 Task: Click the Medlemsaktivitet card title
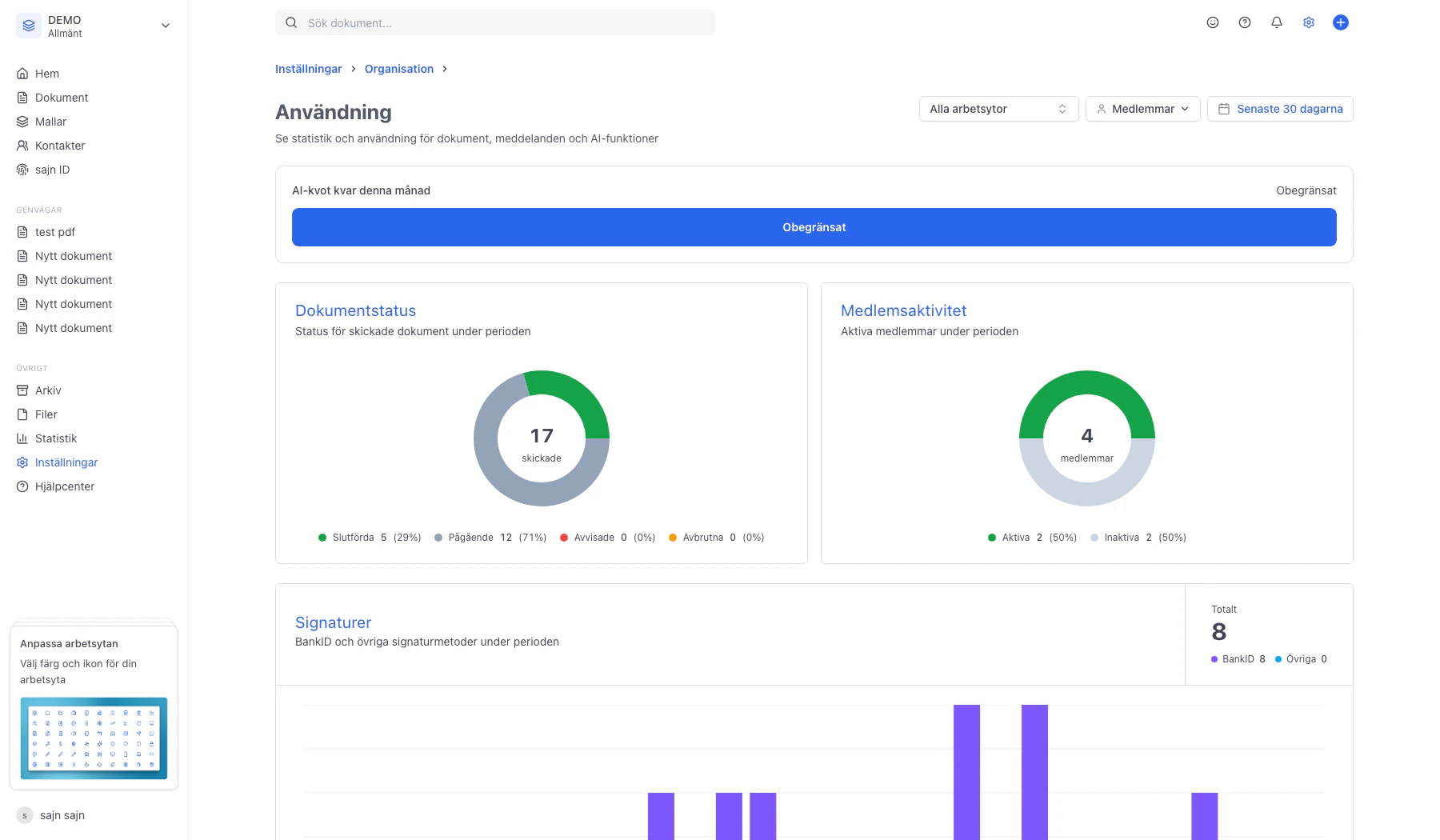(x=903, y=310)
